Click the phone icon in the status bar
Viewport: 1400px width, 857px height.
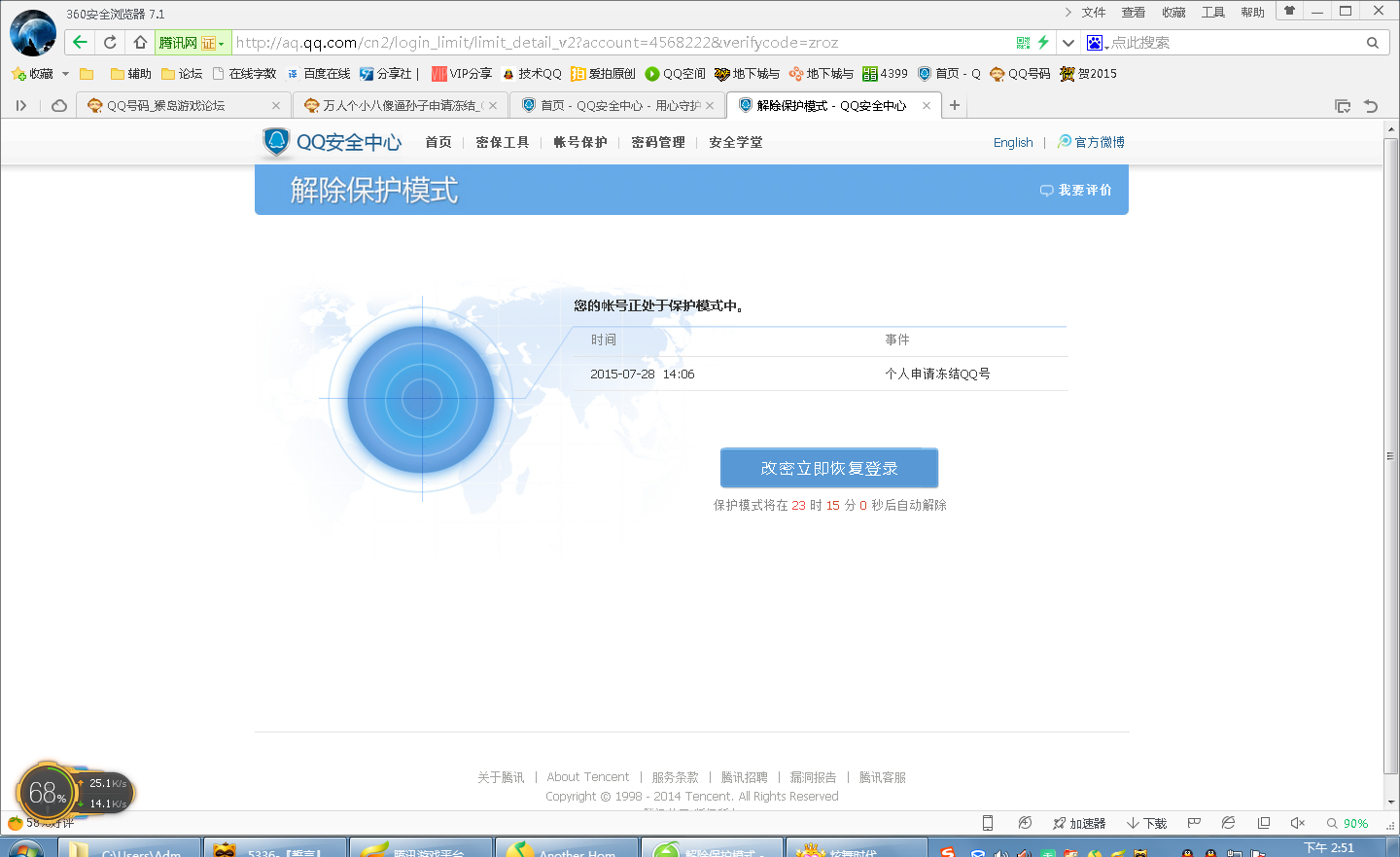click(x=988, y=823)
